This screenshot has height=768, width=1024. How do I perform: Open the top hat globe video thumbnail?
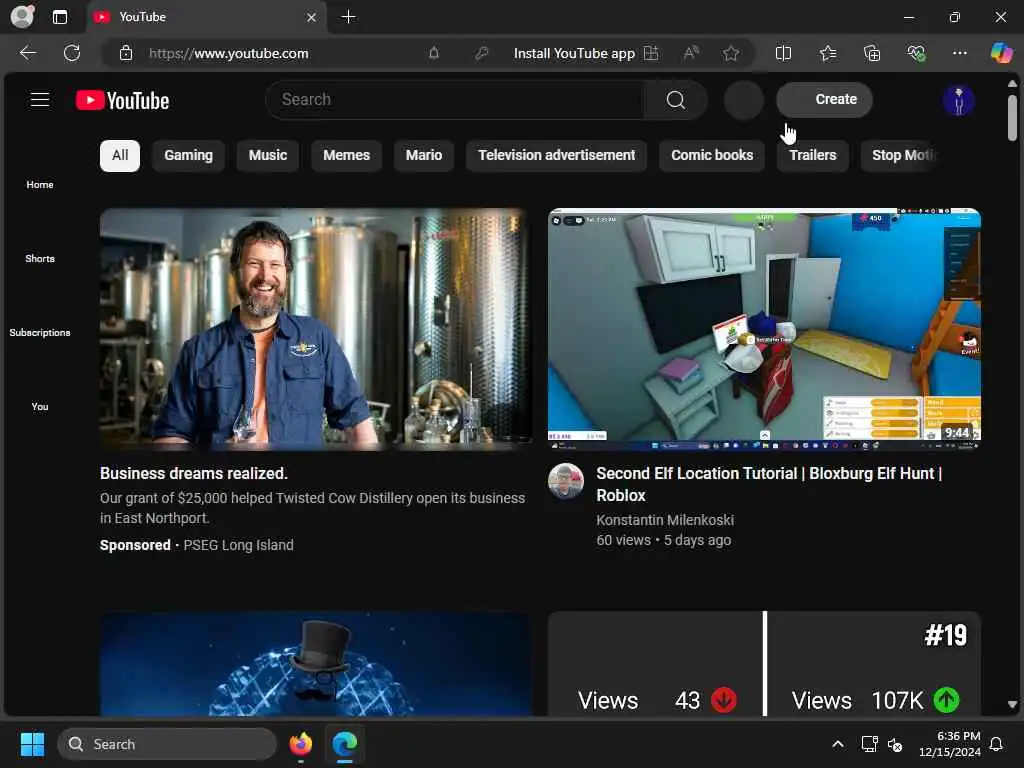point(316,664)
